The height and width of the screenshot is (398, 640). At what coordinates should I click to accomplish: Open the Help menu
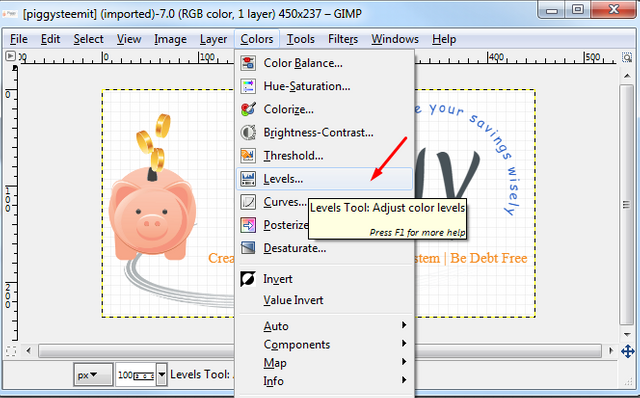pos(444,39)
